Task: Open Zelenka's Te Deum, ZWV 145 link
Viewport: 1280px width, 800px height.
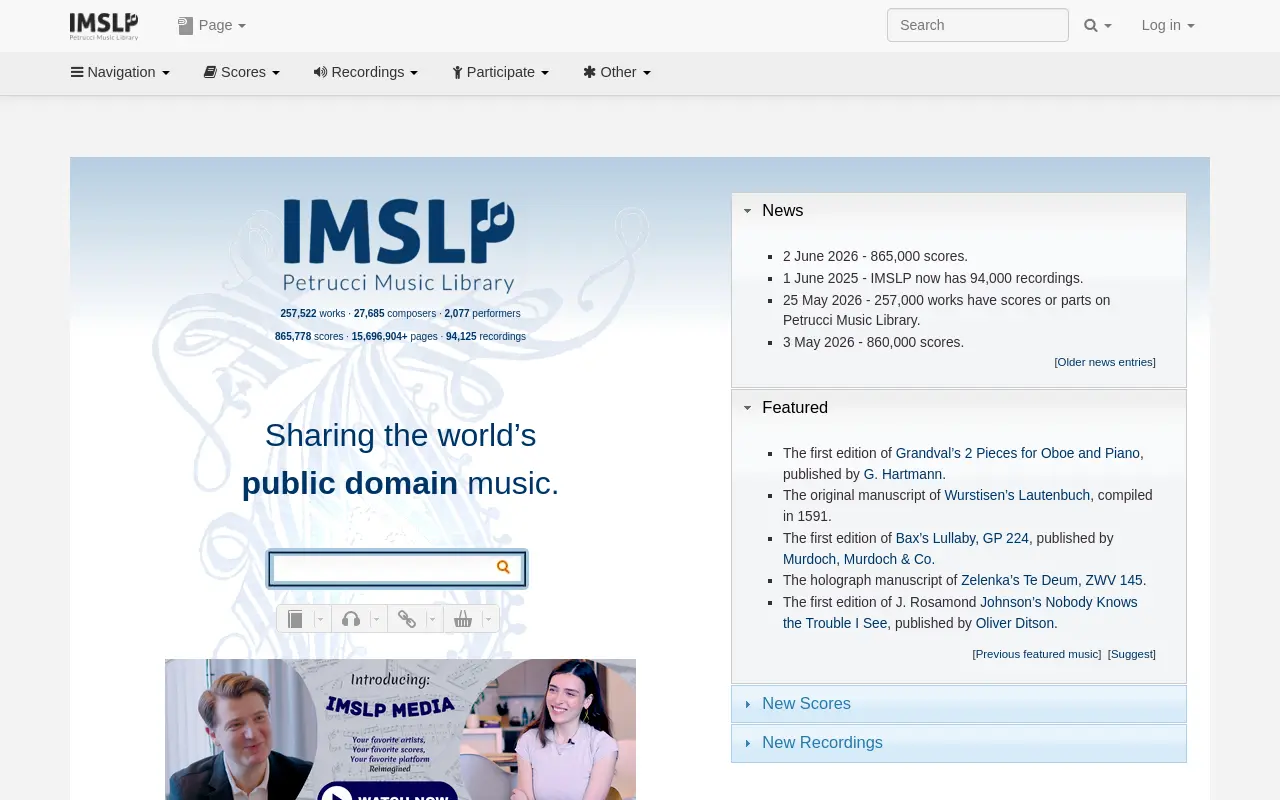Action: [1051, 580]
